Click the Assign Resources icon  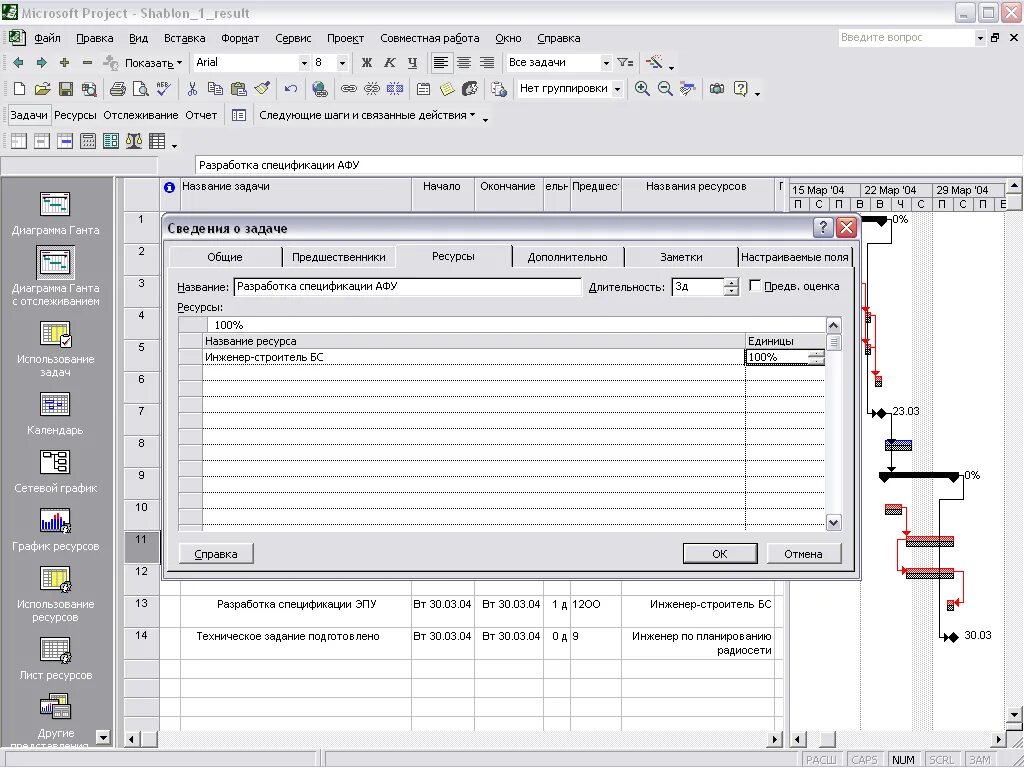point(470,89)
